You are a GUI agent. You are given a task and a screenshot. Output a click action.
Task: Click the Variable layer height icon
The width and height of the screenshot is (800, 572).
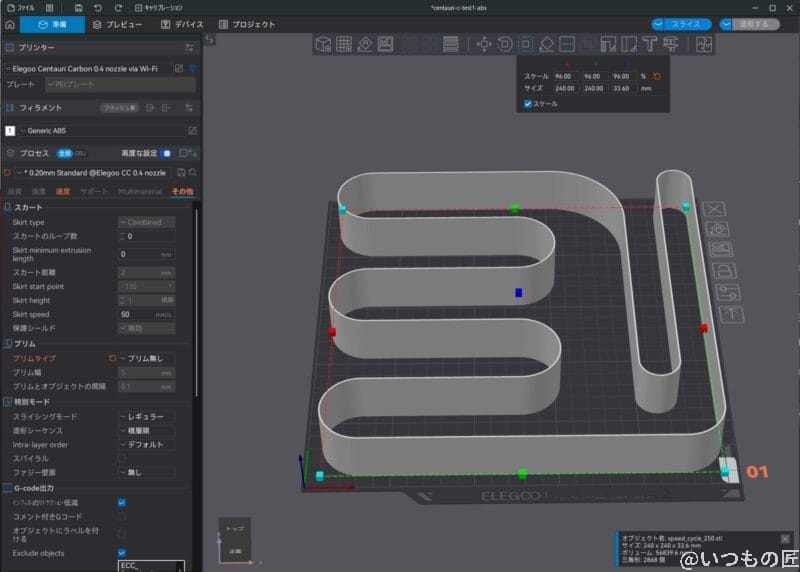[451, 44]
